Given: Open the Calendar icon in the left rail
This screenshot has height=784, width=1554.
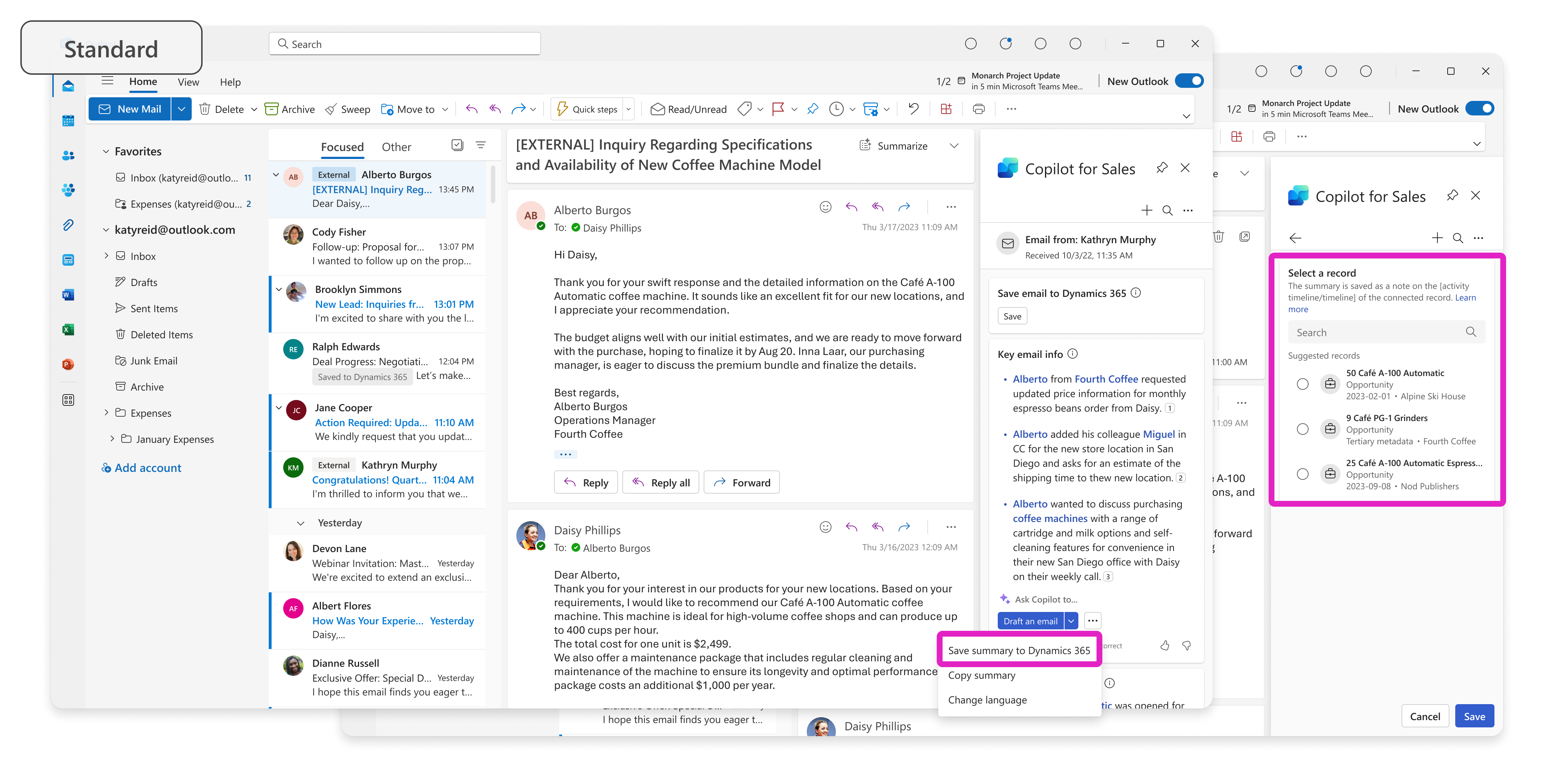Looking at the screenshot, I should click(68, 121).
